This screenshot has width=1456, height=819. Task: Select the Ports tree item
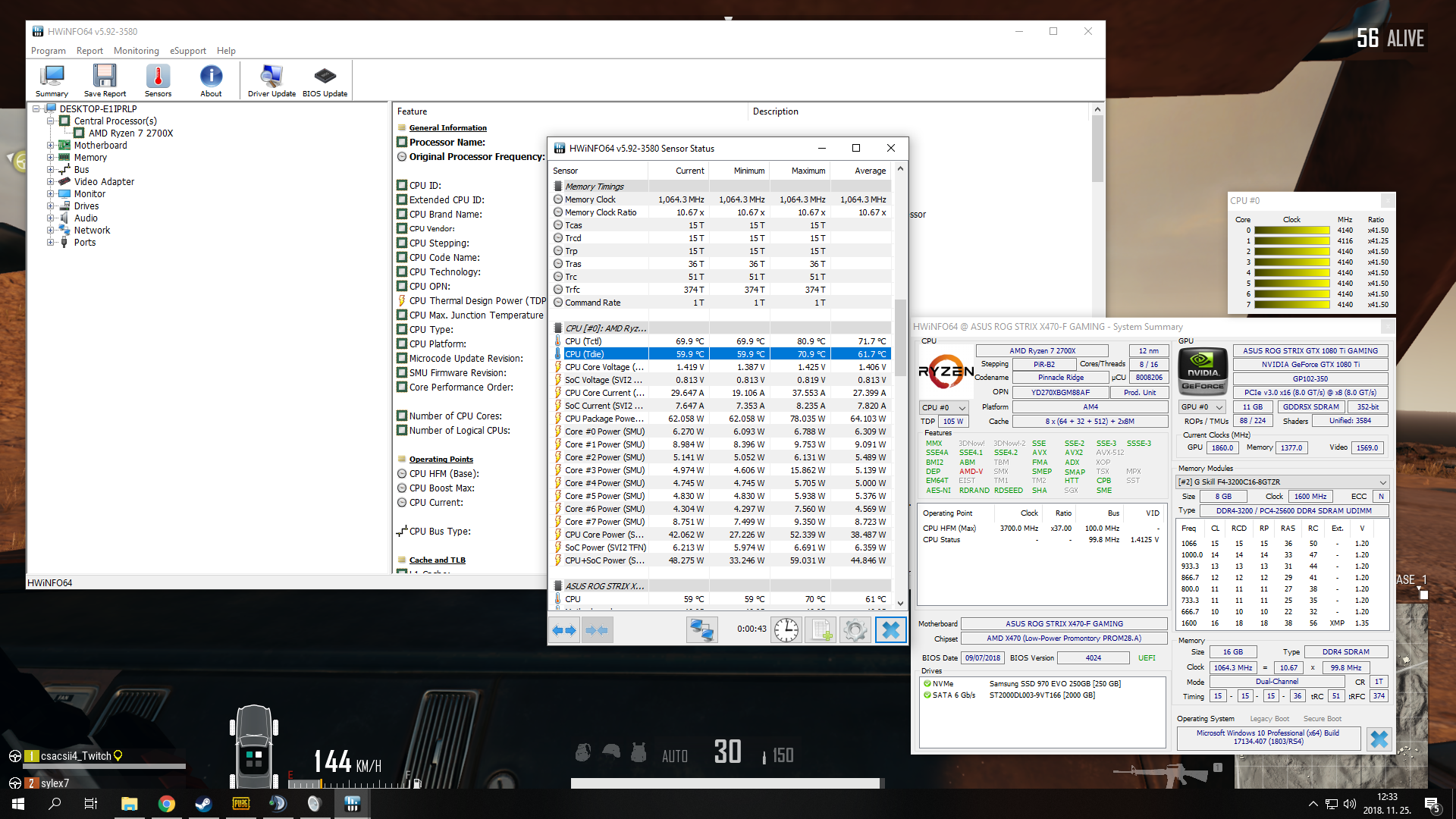pyautogui.click(x=85, y=242)
